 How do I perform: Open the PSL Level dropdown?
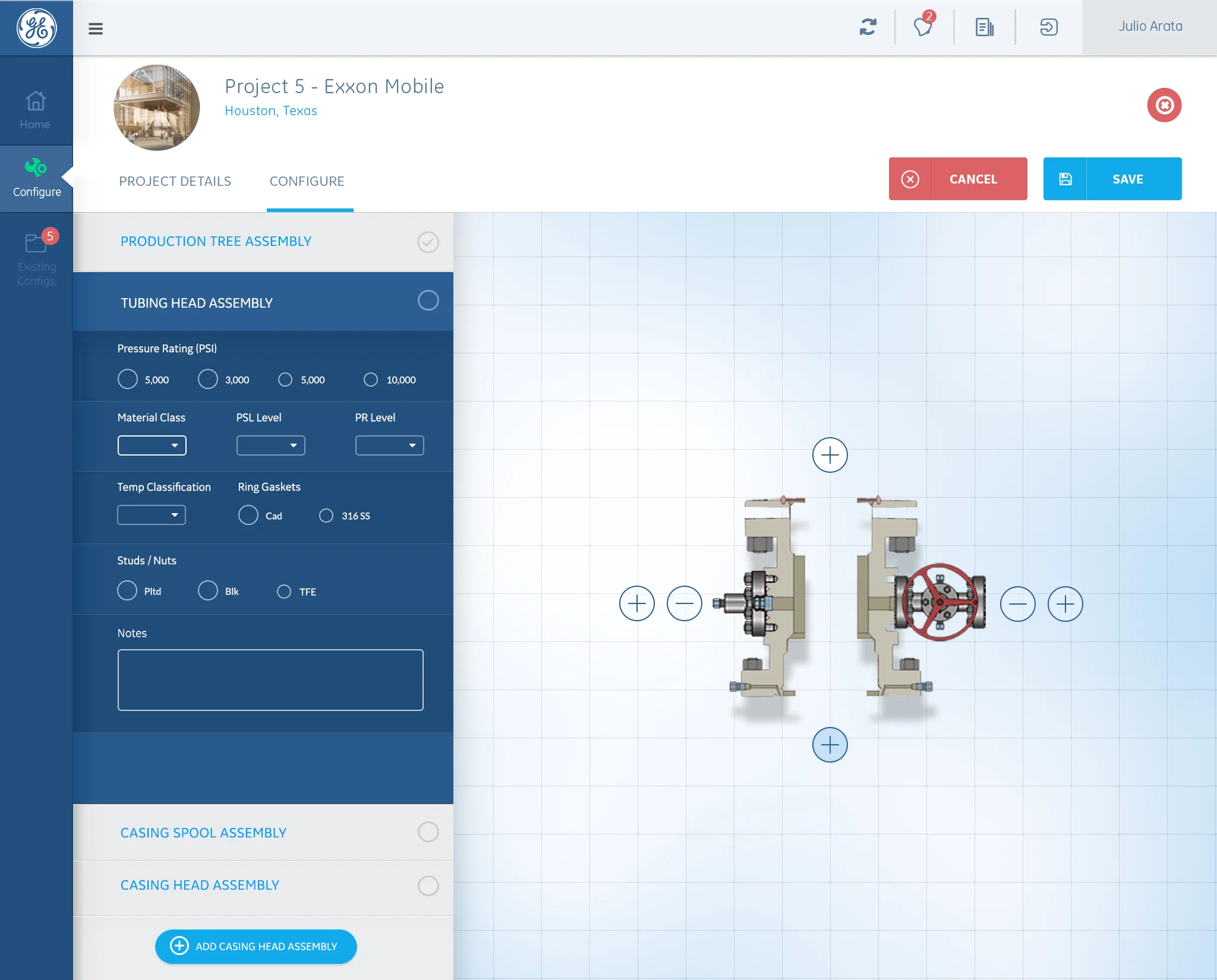point(271,445)
